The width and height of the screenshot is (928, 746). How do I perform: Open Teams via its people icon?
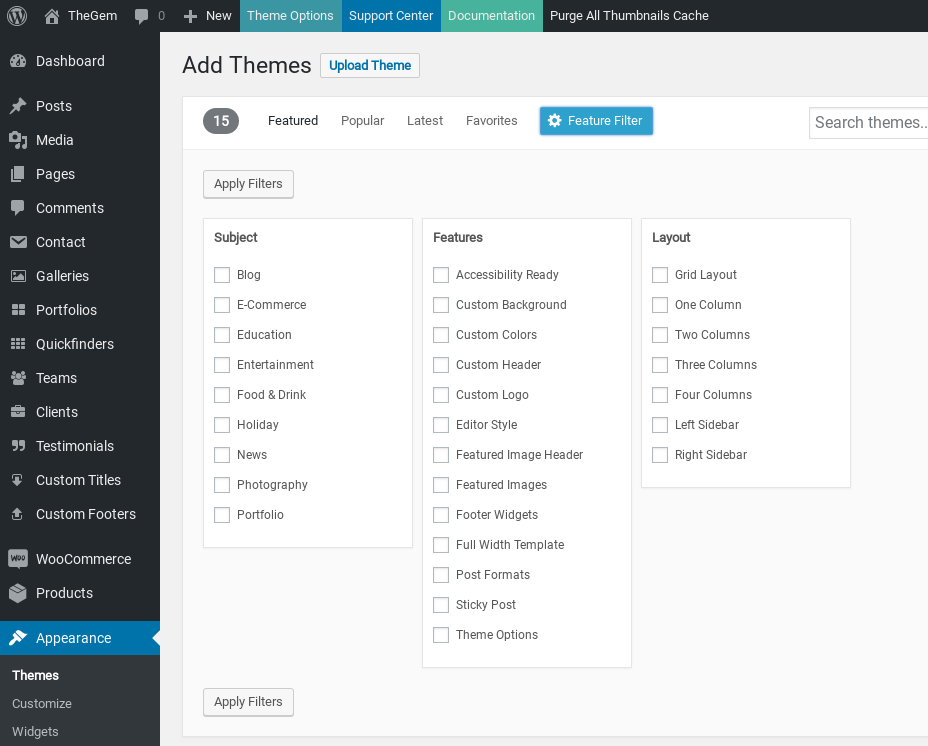18,378
